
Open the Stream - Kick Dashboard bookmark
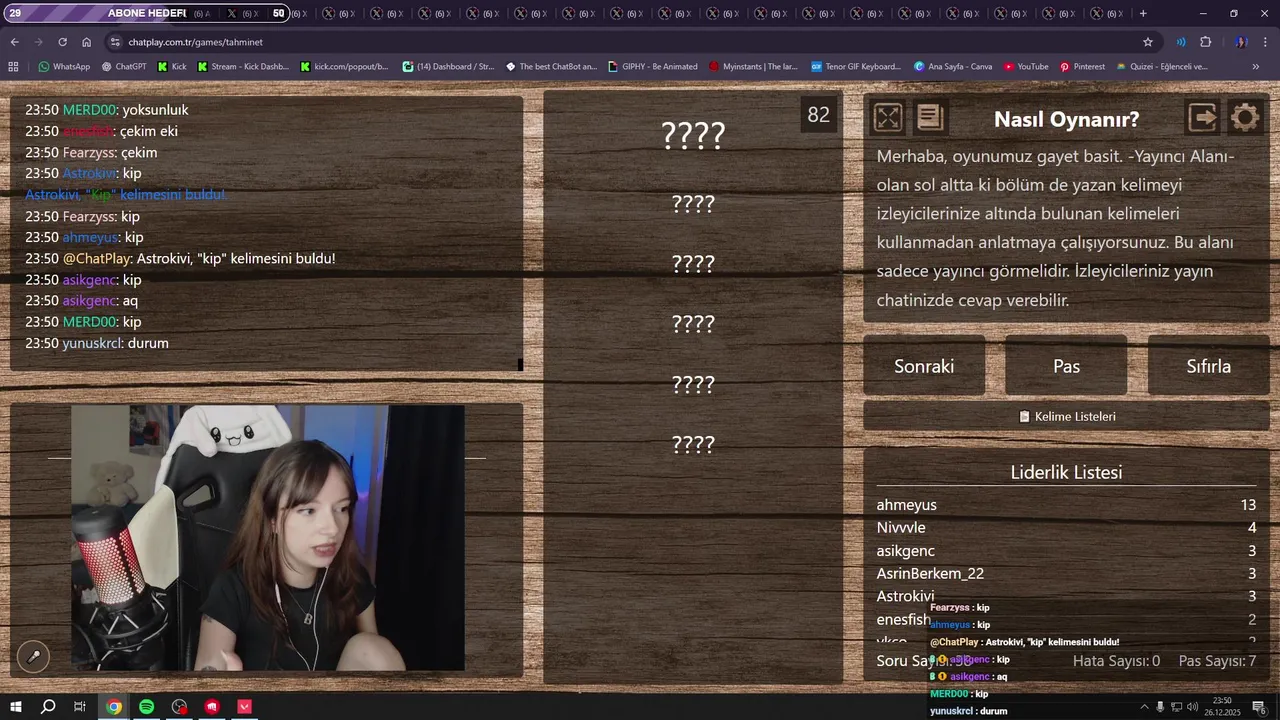[x=243, y=67]
